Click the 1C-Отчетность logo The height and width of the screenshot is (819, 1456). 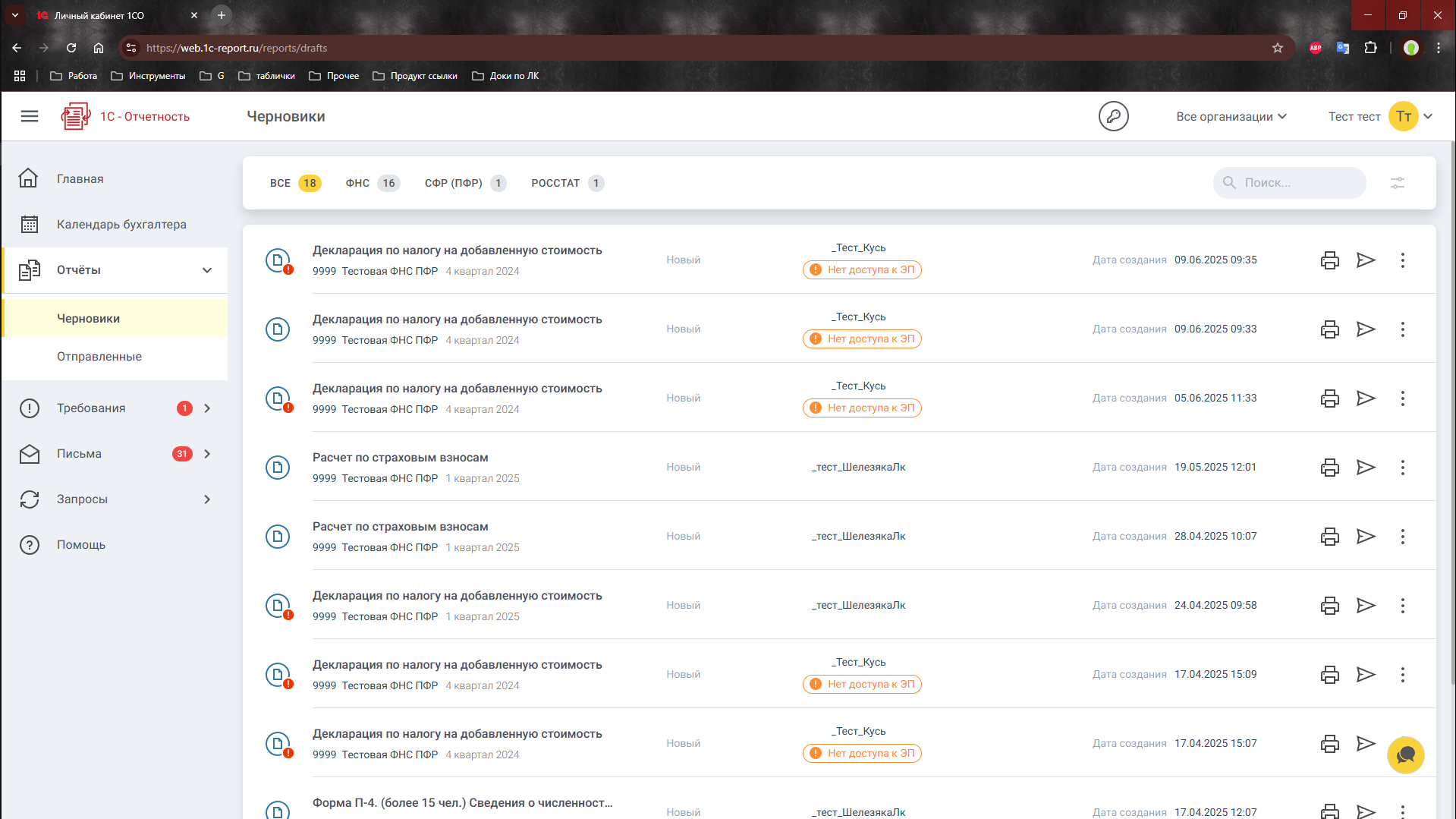point(126,116)
